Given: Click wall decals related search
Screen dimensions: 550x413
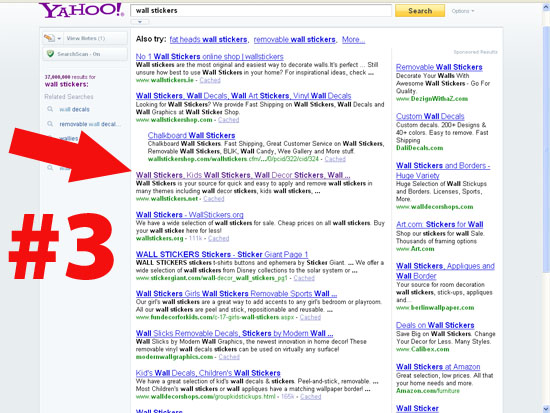Looking at the screenshot, I should (x=74, y=109).
